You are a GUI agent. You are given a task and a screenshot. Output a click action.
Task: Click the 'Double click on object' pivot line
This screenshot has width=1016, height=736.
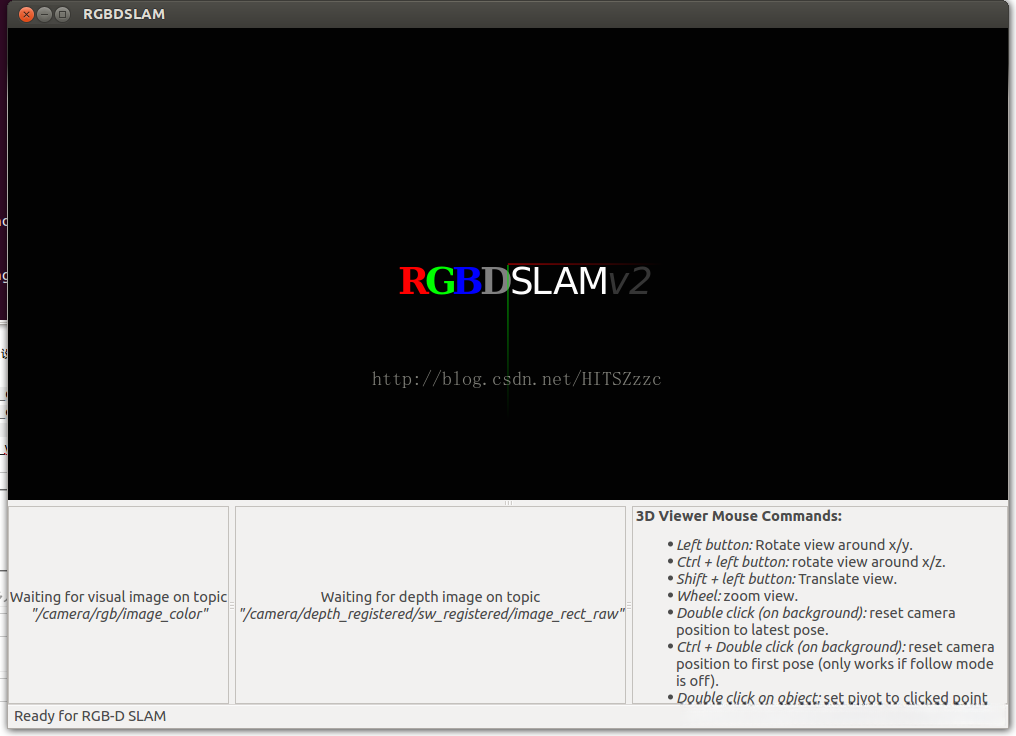832,698
